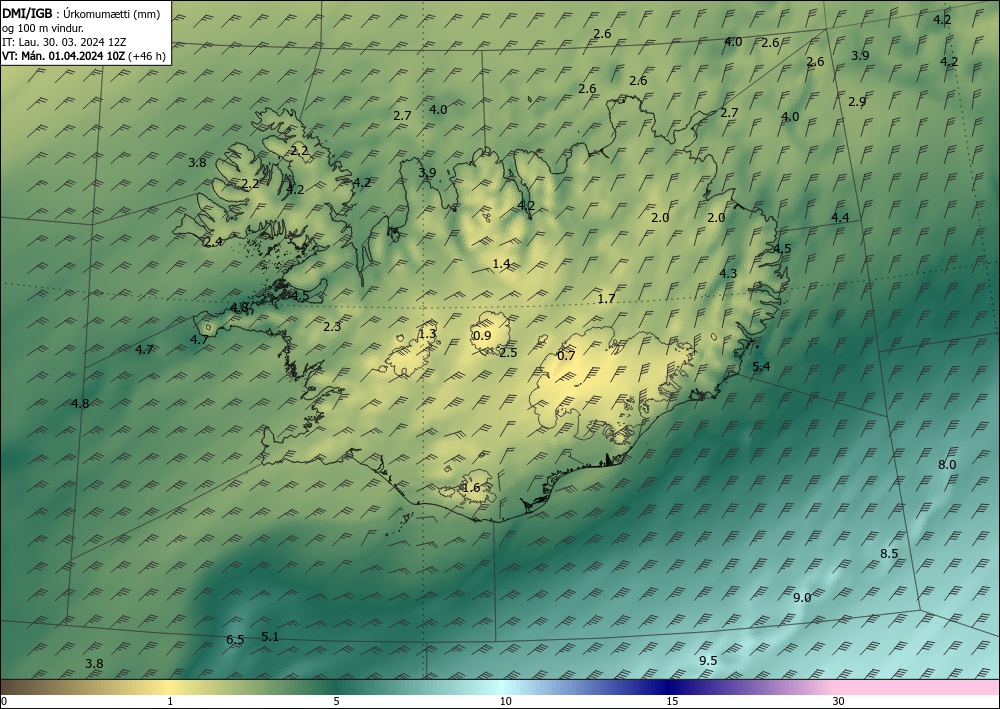Select the valid time 'VT: Mán. 01.04.2024 10Z'
This screenshot has height=709, width=1000.
[x=64, y=56]
